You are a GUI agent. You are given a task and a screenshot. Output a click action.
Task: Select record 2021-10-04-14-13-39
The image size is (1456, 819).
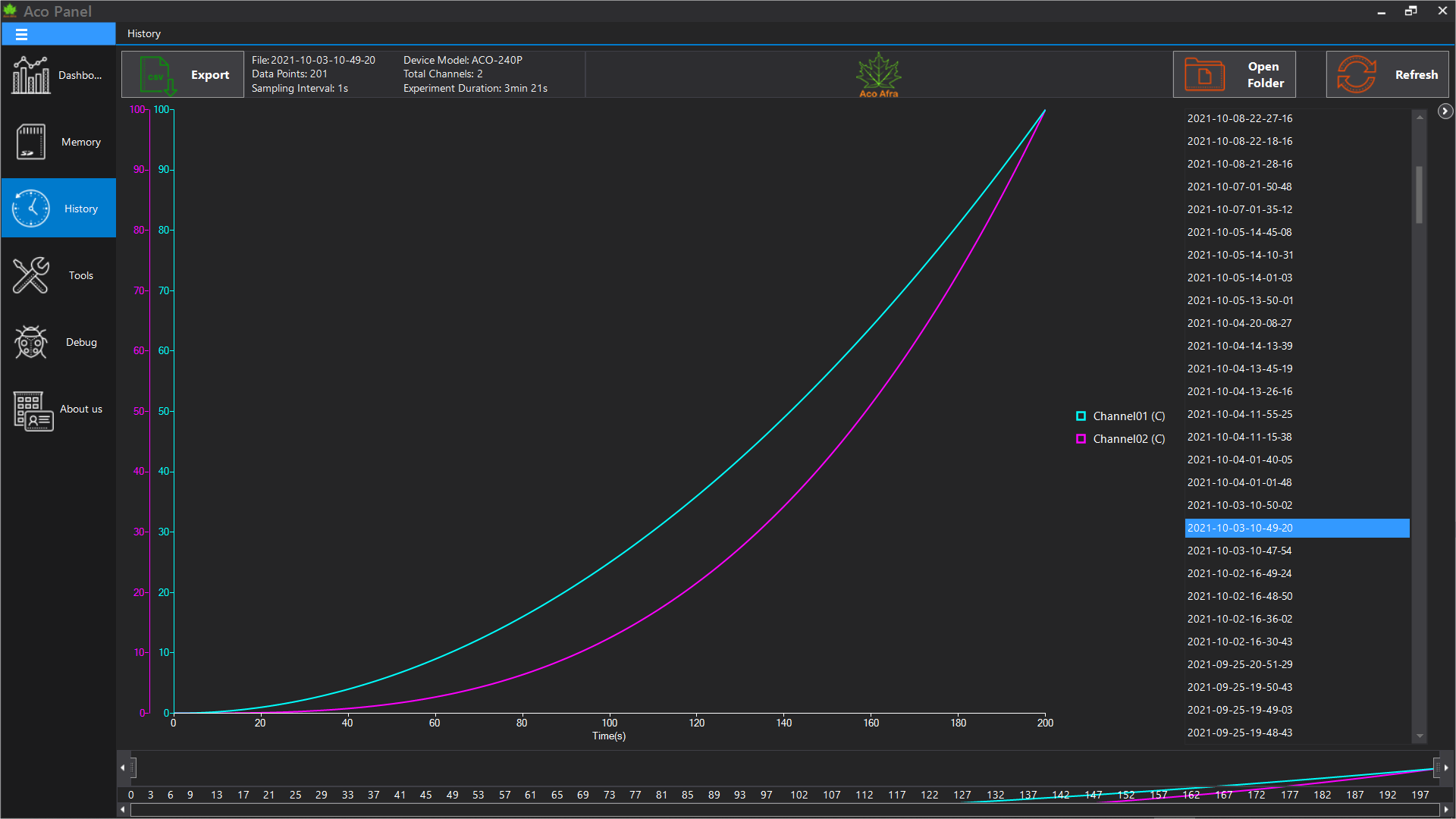(x=1297, y=346)
